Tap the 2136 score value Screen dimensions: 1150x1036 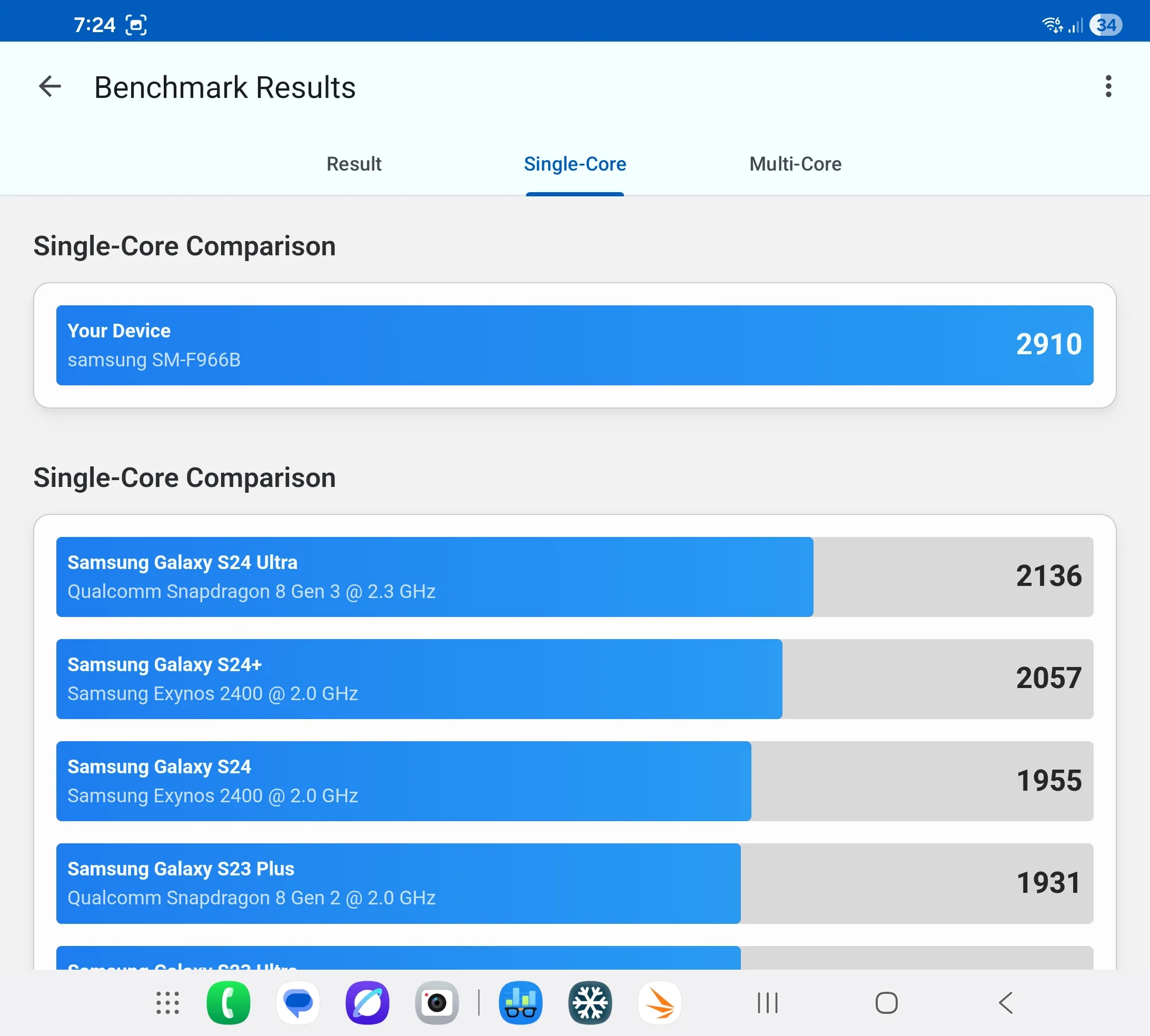coord(1049,576)
